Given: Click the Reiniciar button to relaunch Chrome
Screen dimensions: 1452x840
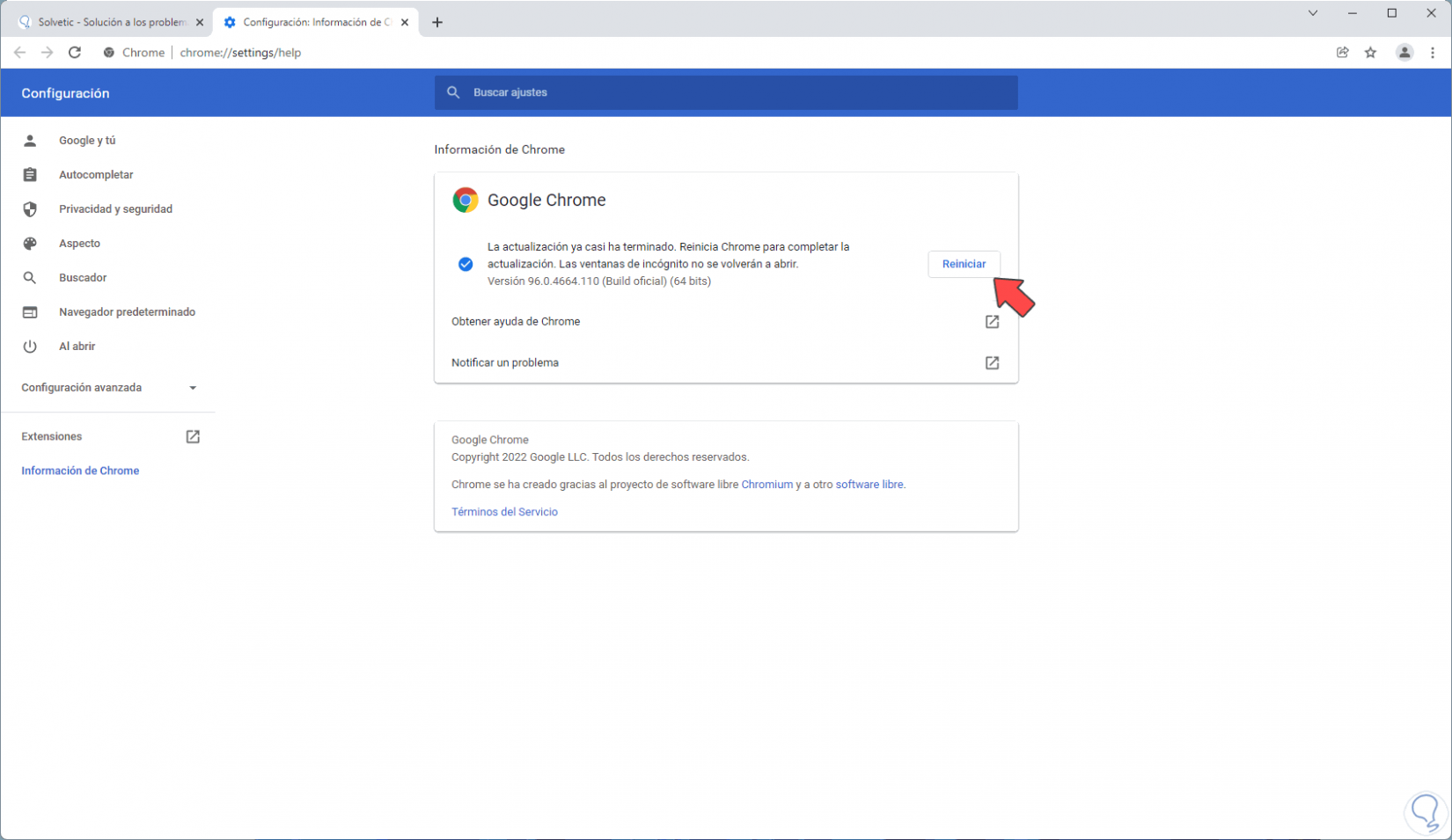Looking at the screenshot, I should [964, 264].
